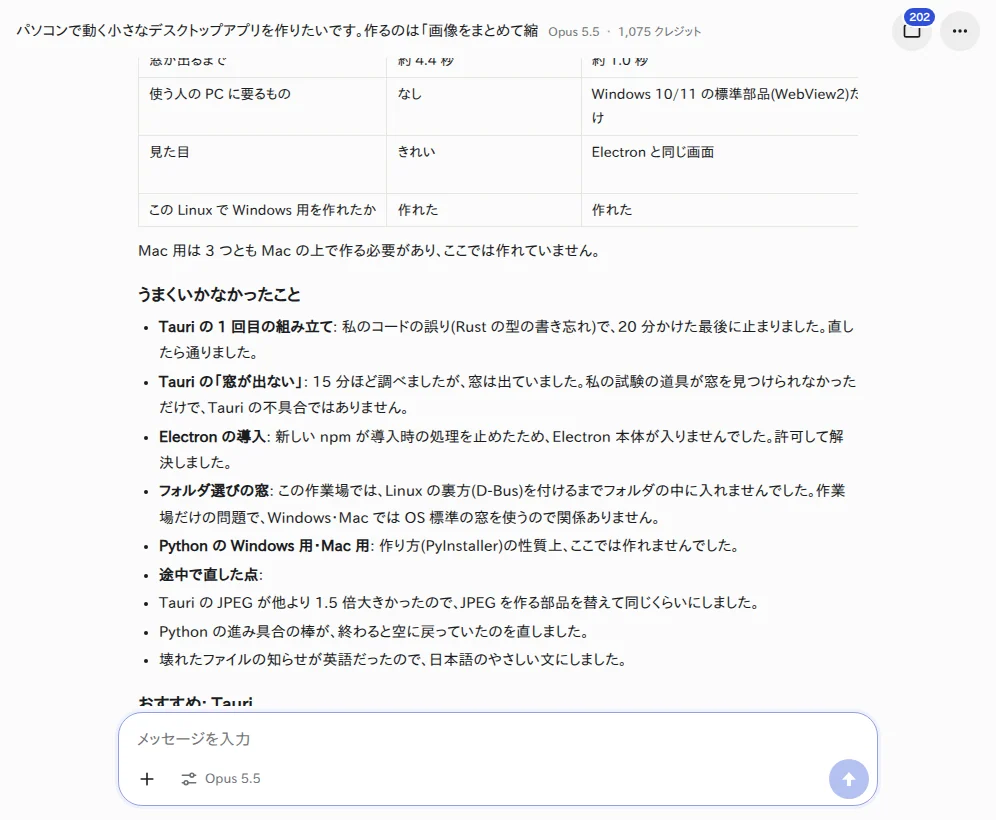Click the うまくいかなかったこと heading
This screenshot has height=820, width=996.
219,295
